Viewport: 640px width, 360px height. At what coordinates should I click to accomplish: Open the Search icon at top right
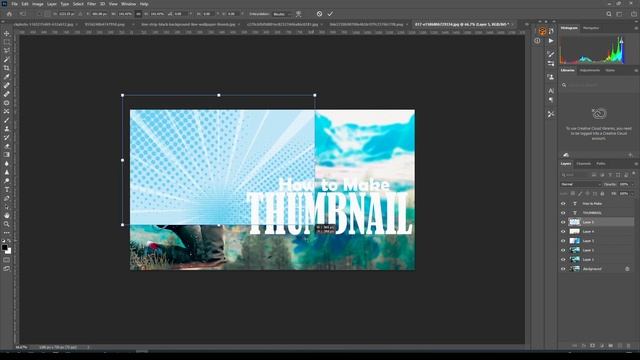point(609,14)
